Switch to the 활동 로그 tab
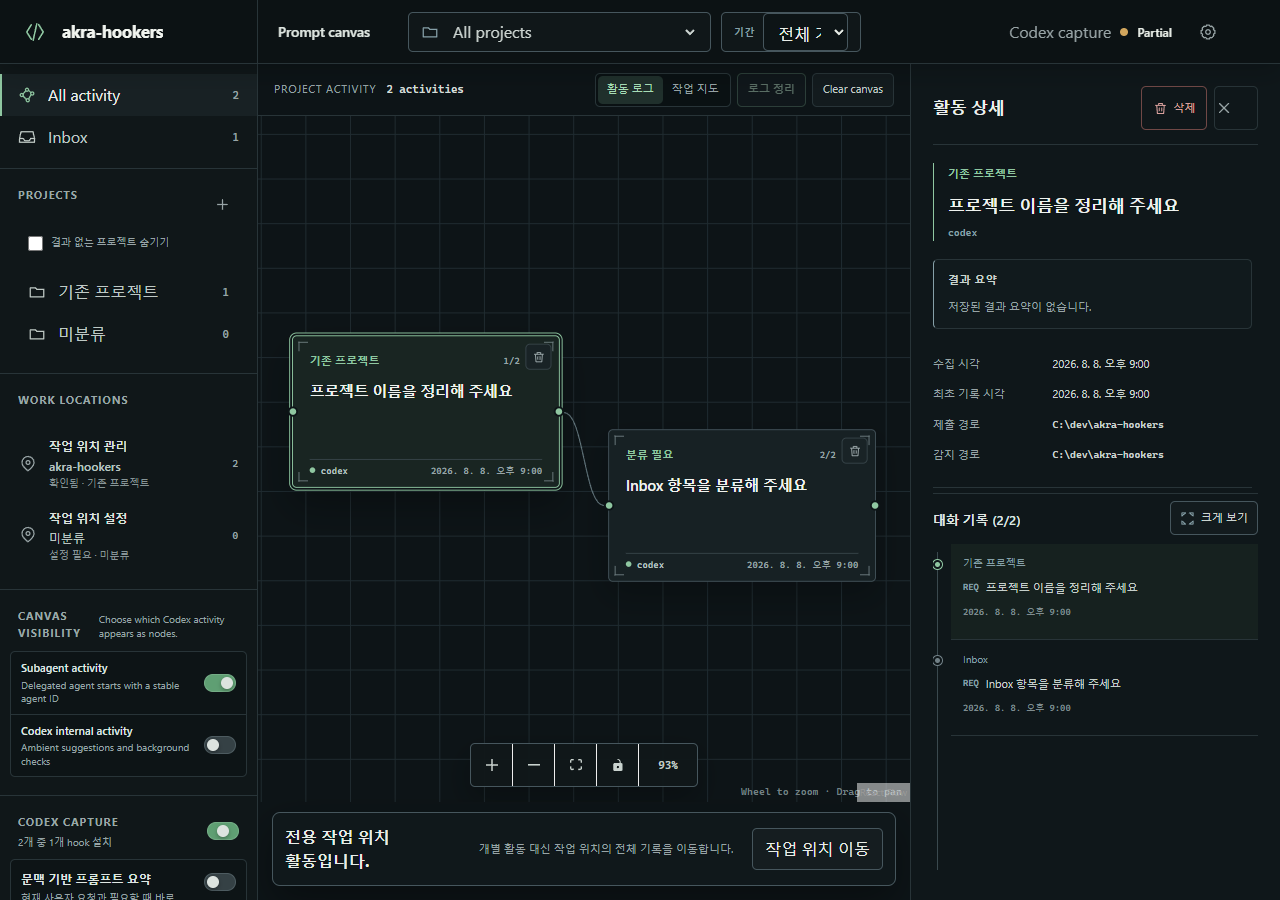1280x900 pixels. (x=630, y=89)
